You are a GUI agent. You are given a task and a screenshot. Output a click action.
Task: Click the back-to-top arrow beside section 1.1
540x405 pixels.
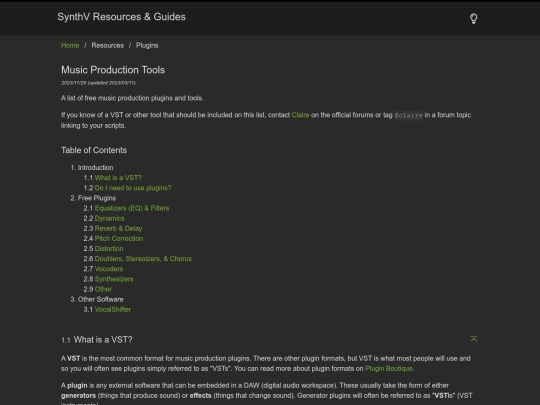(474, 339)
